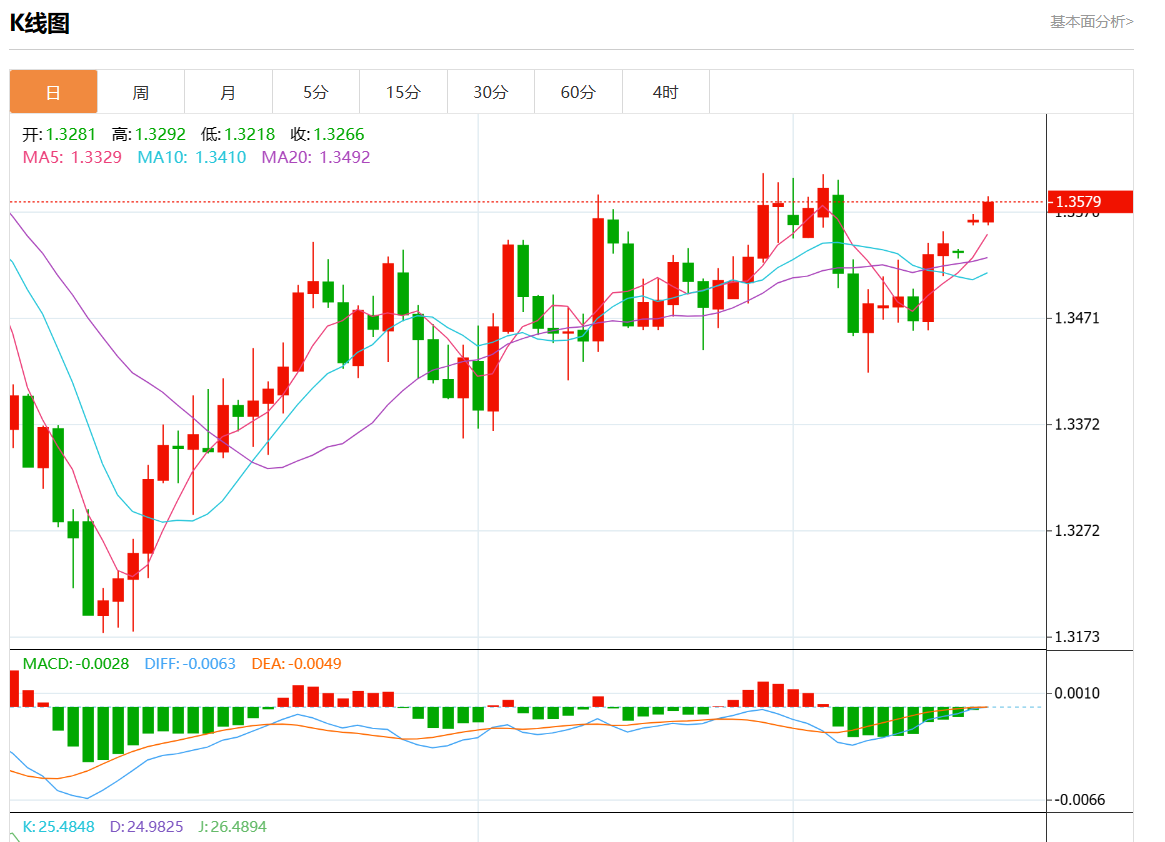Select the 60分 interval tab

(578, 92)
